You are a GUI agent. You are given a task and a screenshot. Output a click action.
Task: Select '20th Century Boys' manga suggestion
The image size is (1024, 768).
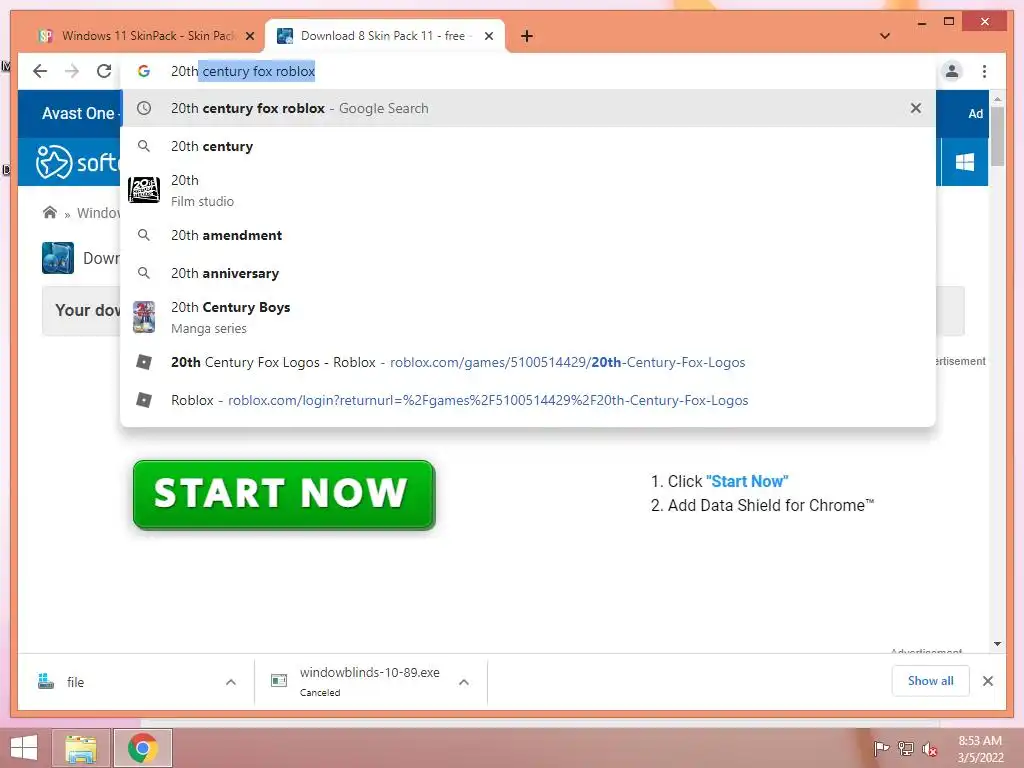click(x=528, y=317)
